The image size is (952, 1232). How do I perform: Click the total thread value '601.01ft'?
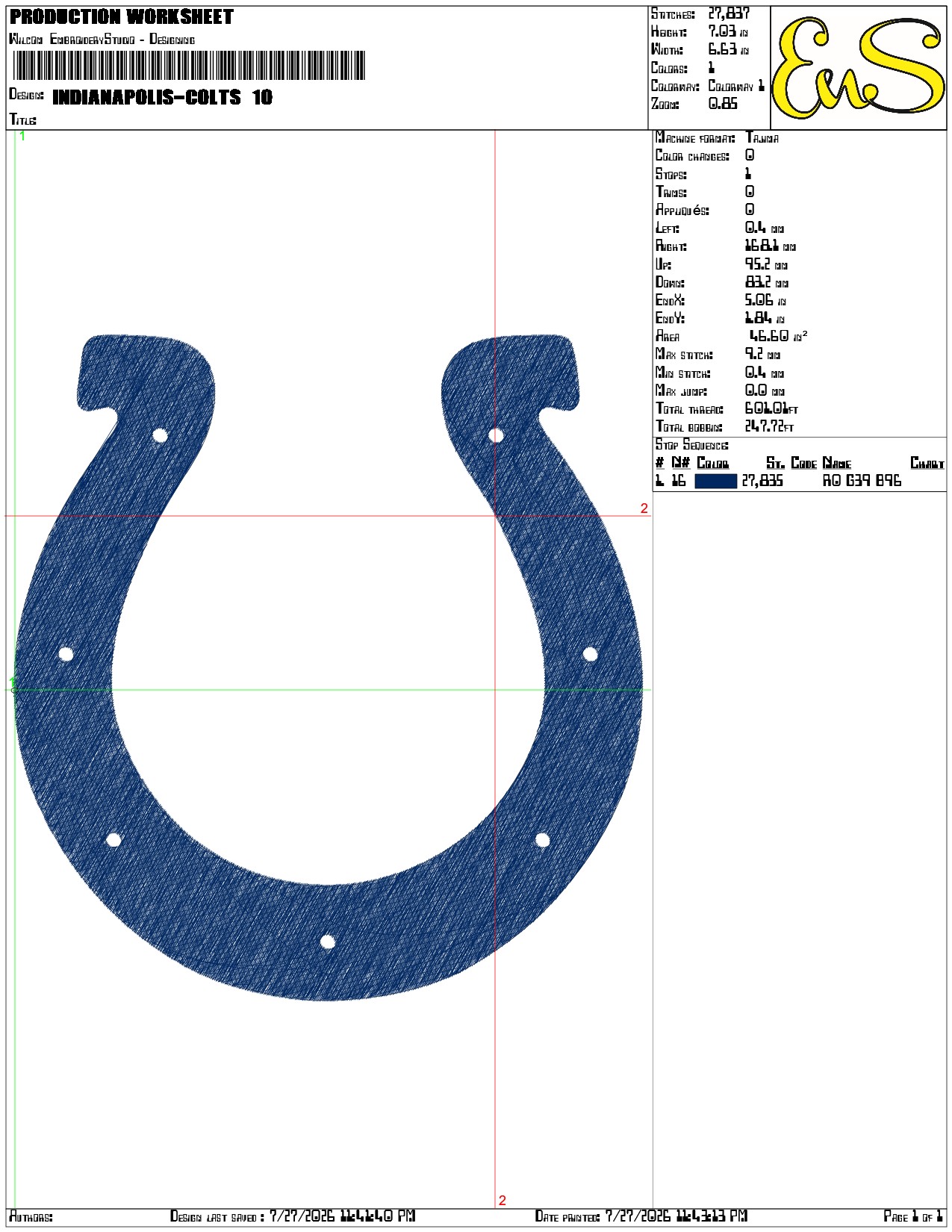tap(771, 408)
